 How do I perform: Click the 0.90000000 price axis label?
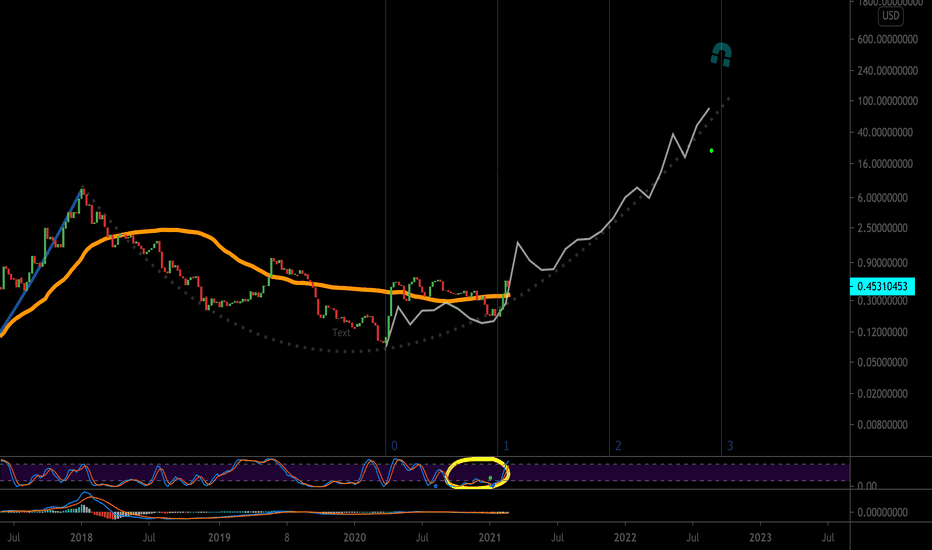tap(883, 263)
